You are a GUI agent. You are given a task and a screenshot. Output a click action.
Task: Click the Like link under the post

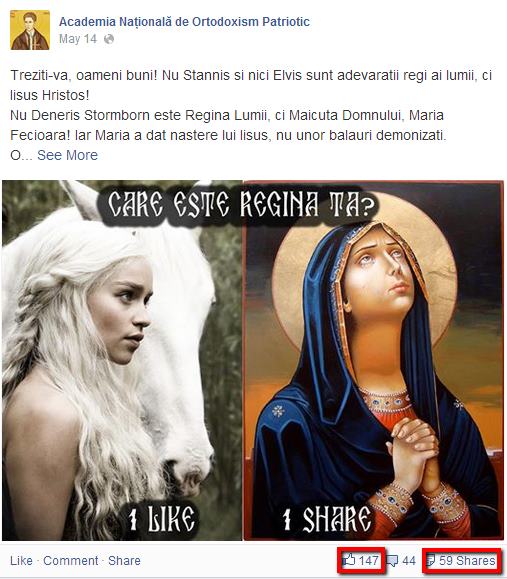click(x=21, y=561)
